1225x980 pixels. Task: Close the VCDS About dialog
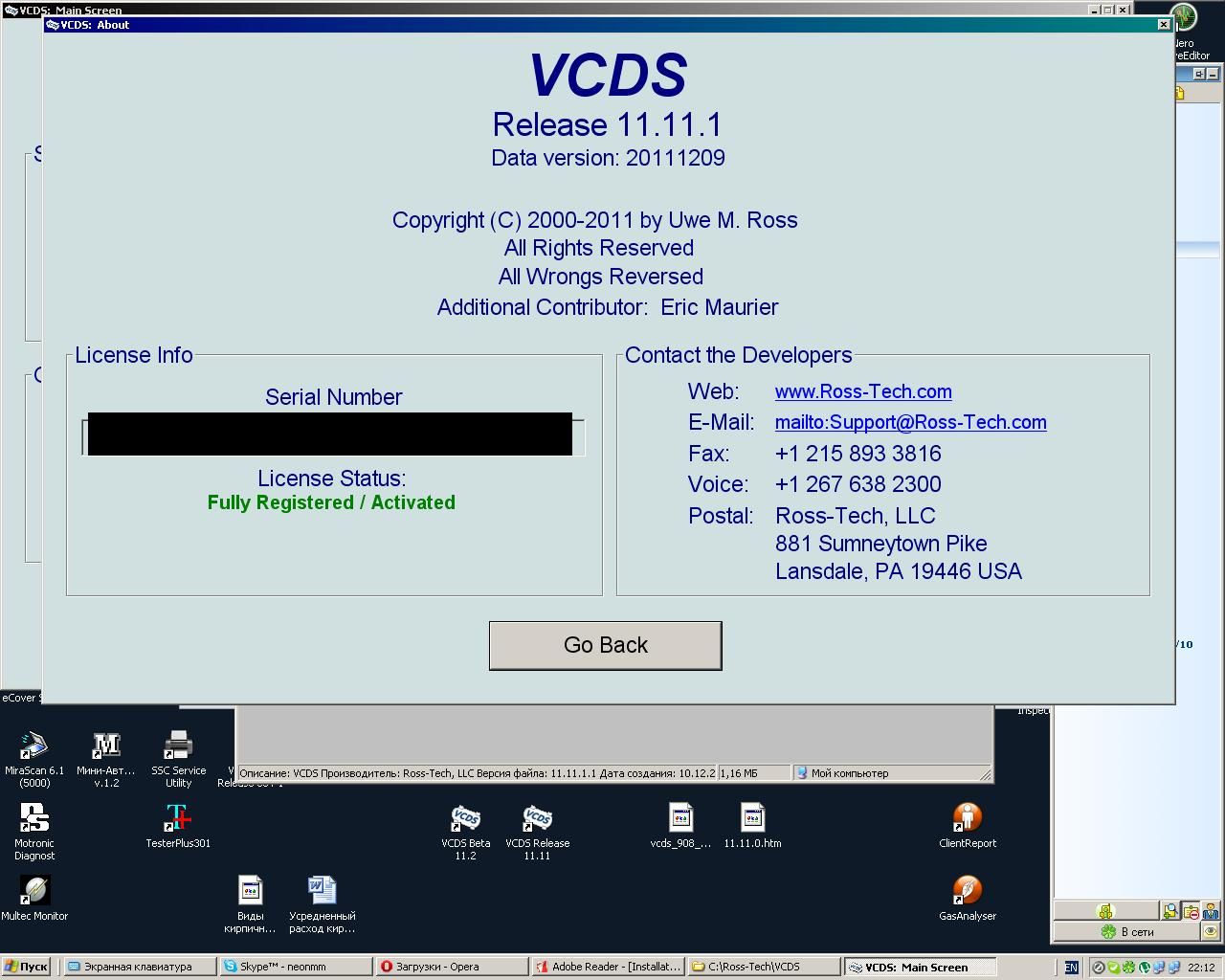1164,25
